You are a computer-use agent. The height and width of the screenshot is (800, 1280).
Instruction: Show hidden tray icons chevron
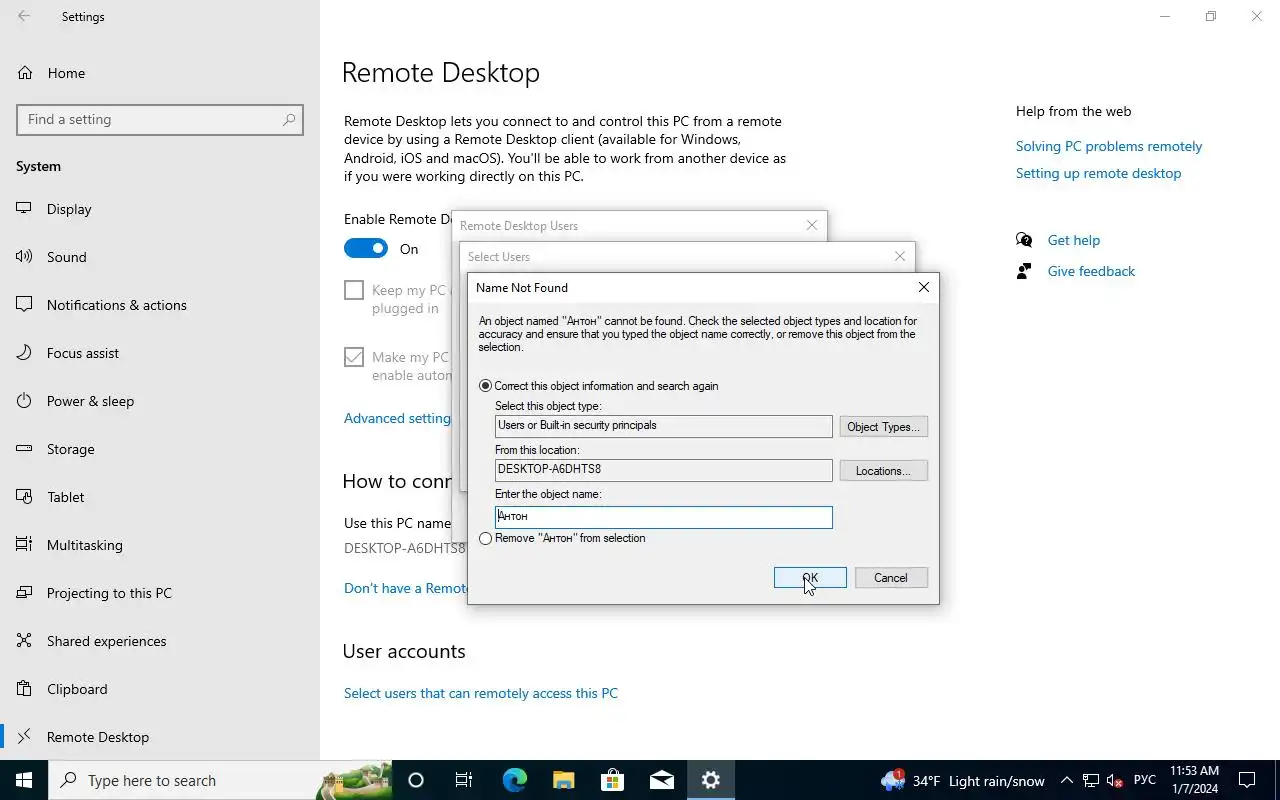pos(1066,780)
